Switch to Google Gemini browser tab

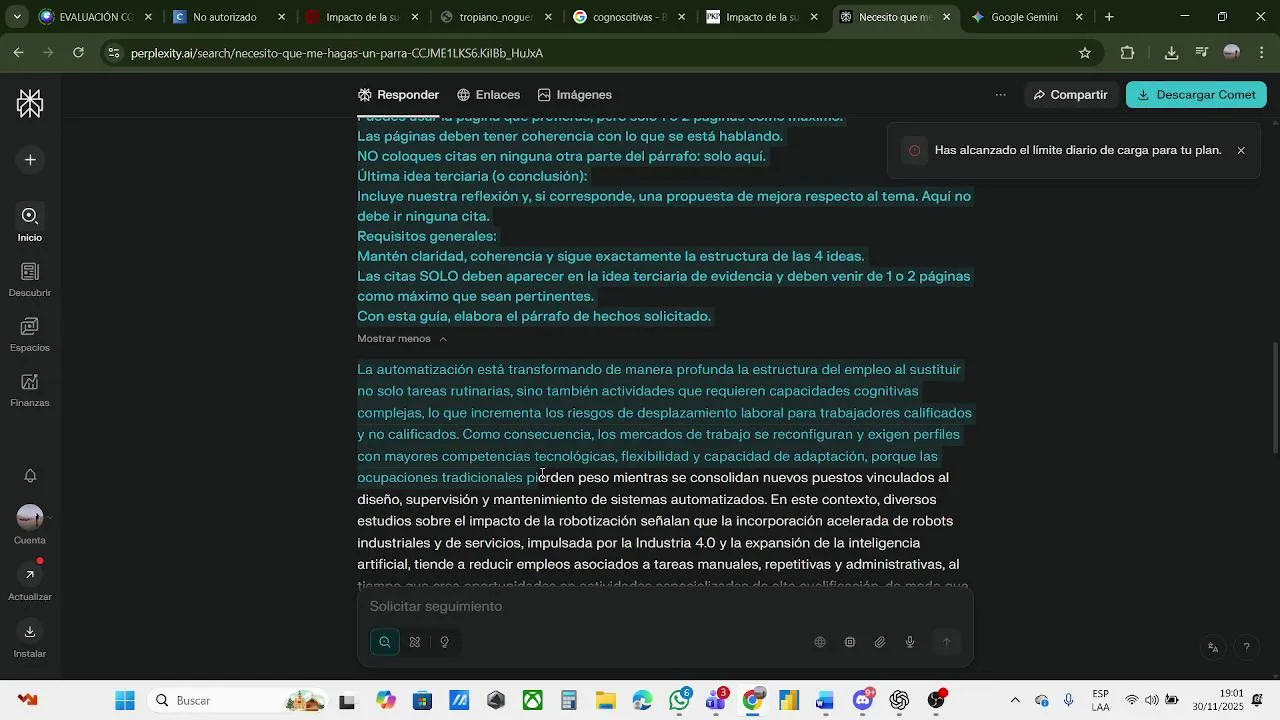point(1028,17)
